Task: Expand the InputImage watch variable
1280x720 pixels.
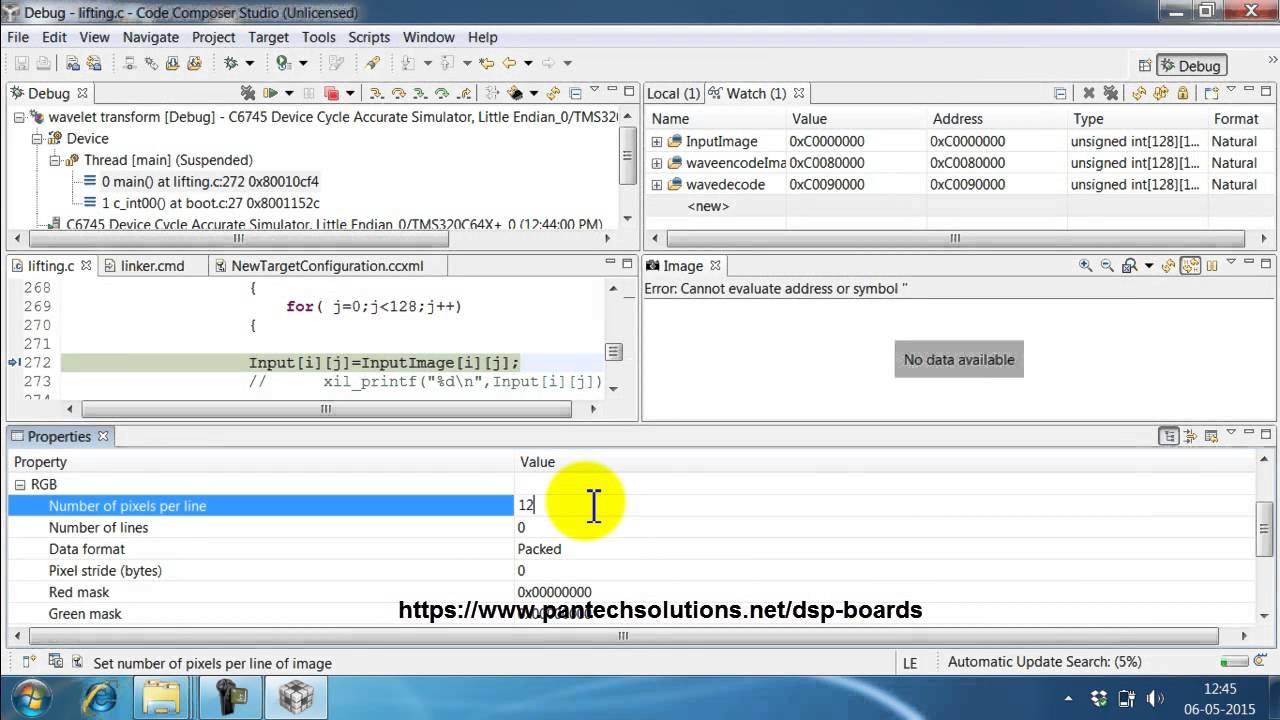Action: [657, 142]
